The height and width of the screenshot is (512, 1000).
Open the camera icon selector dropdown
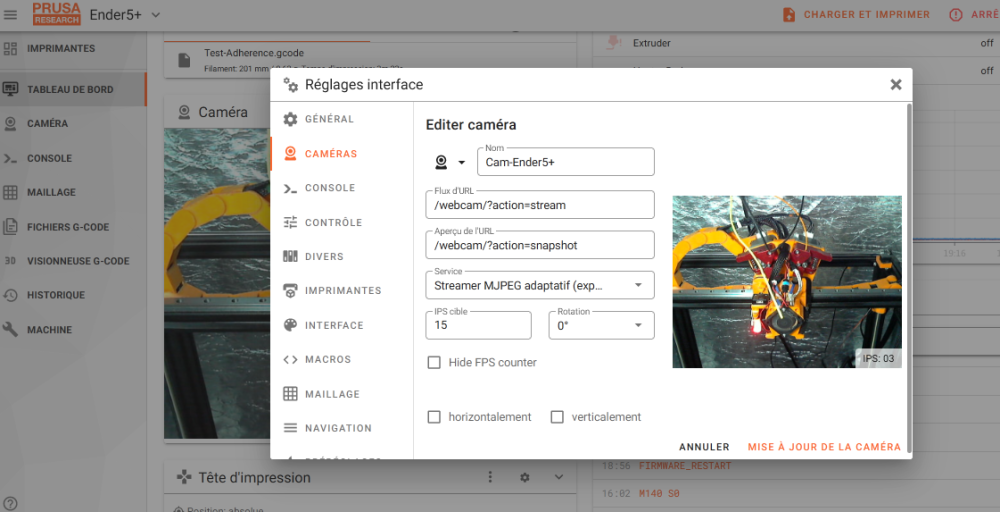coord(450,162)
